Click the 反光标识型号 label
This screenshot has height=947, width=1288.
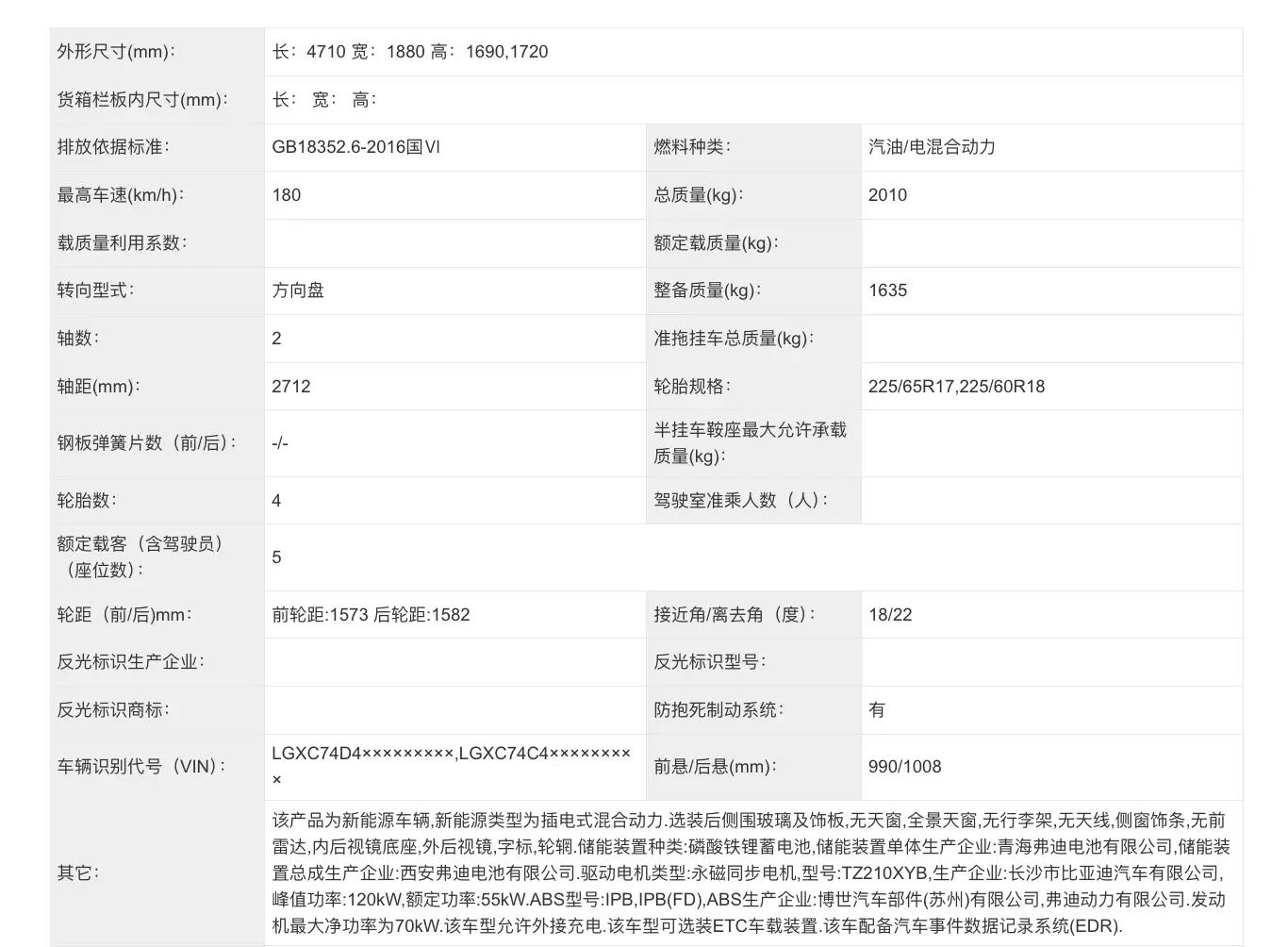click(709, 662)
